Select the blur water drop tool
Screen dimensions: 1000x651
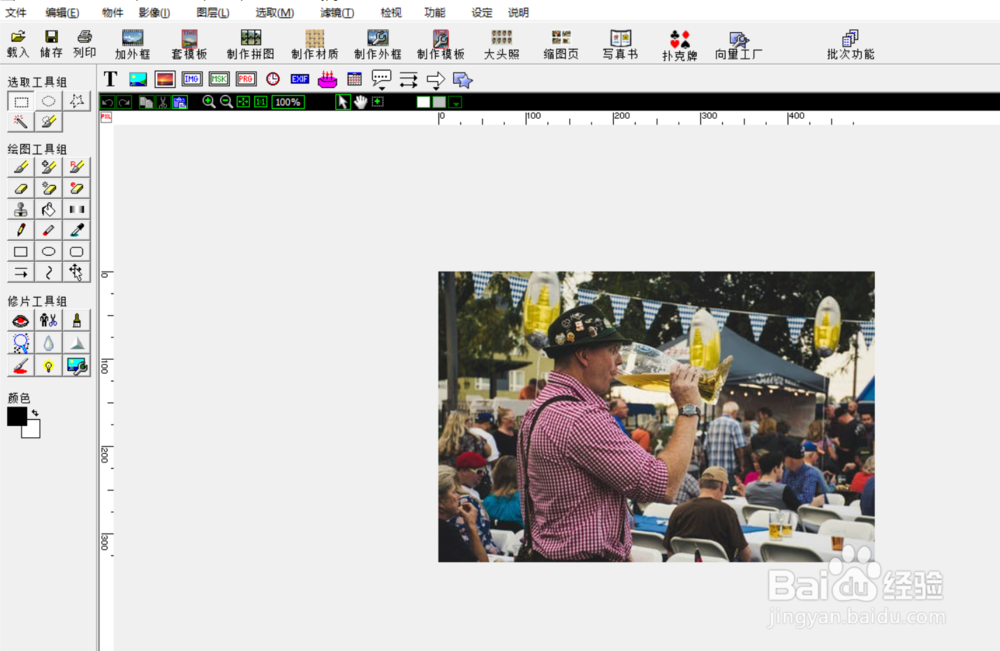48,344
